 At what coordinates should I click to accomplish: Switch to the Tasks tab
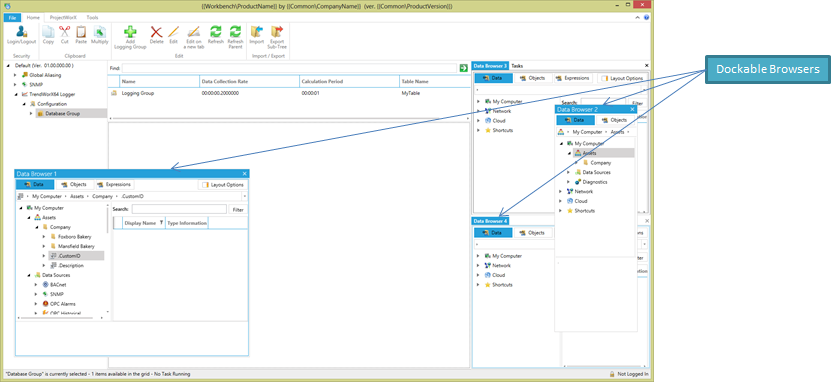pyautogui.click(x=517, y=66)
